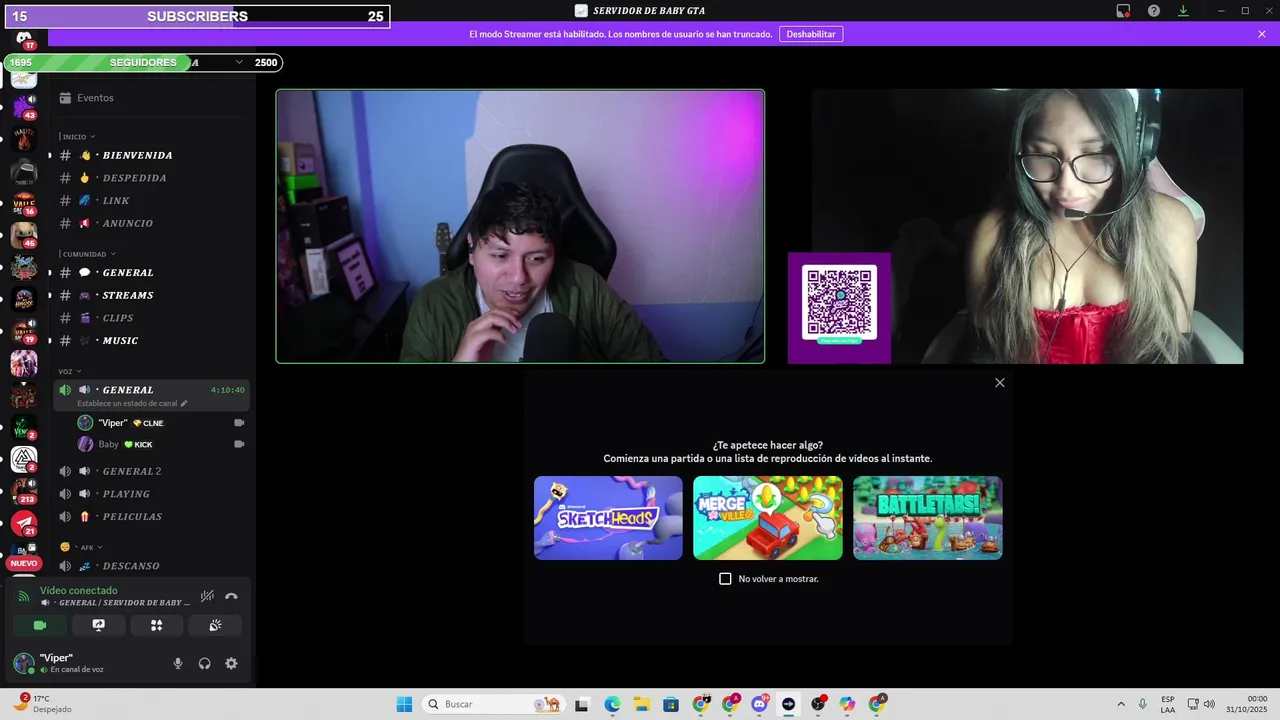Join the DESCANSO voice channel
The image size is (1280, 720).
point(152,566)
